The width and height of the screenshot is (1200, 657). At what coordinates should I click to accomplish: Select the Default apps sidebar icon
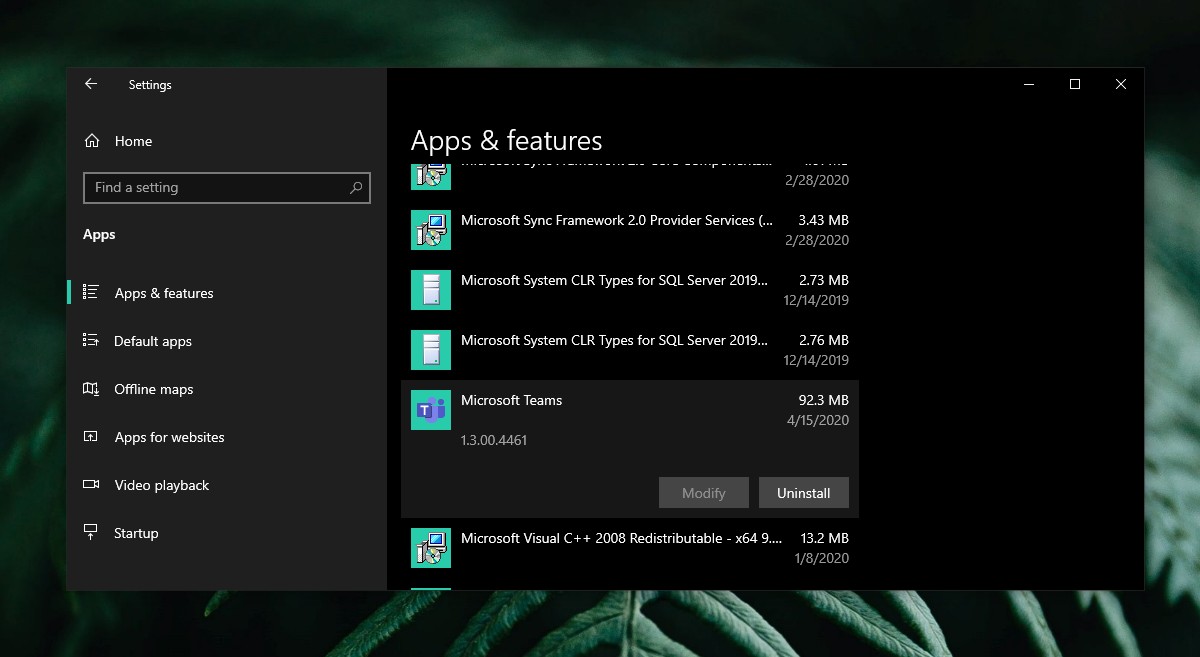click(x=91, y=341)
